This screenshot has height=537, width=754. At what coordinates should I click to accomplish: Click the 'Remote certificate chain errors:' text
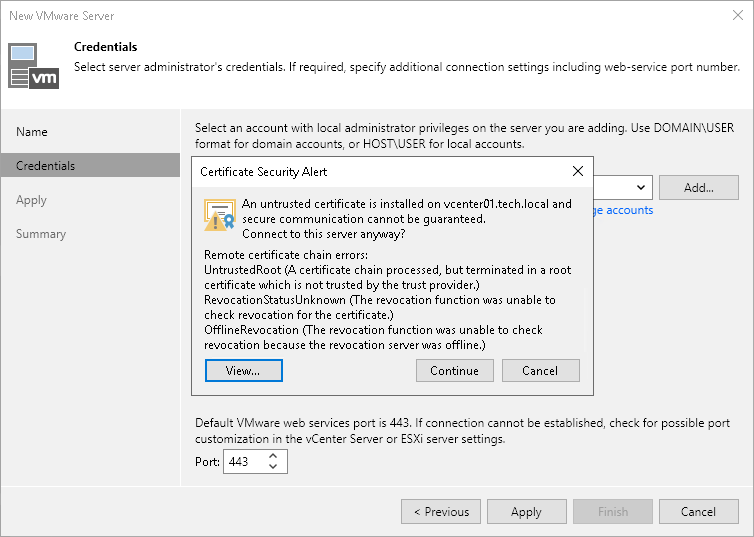286,255
